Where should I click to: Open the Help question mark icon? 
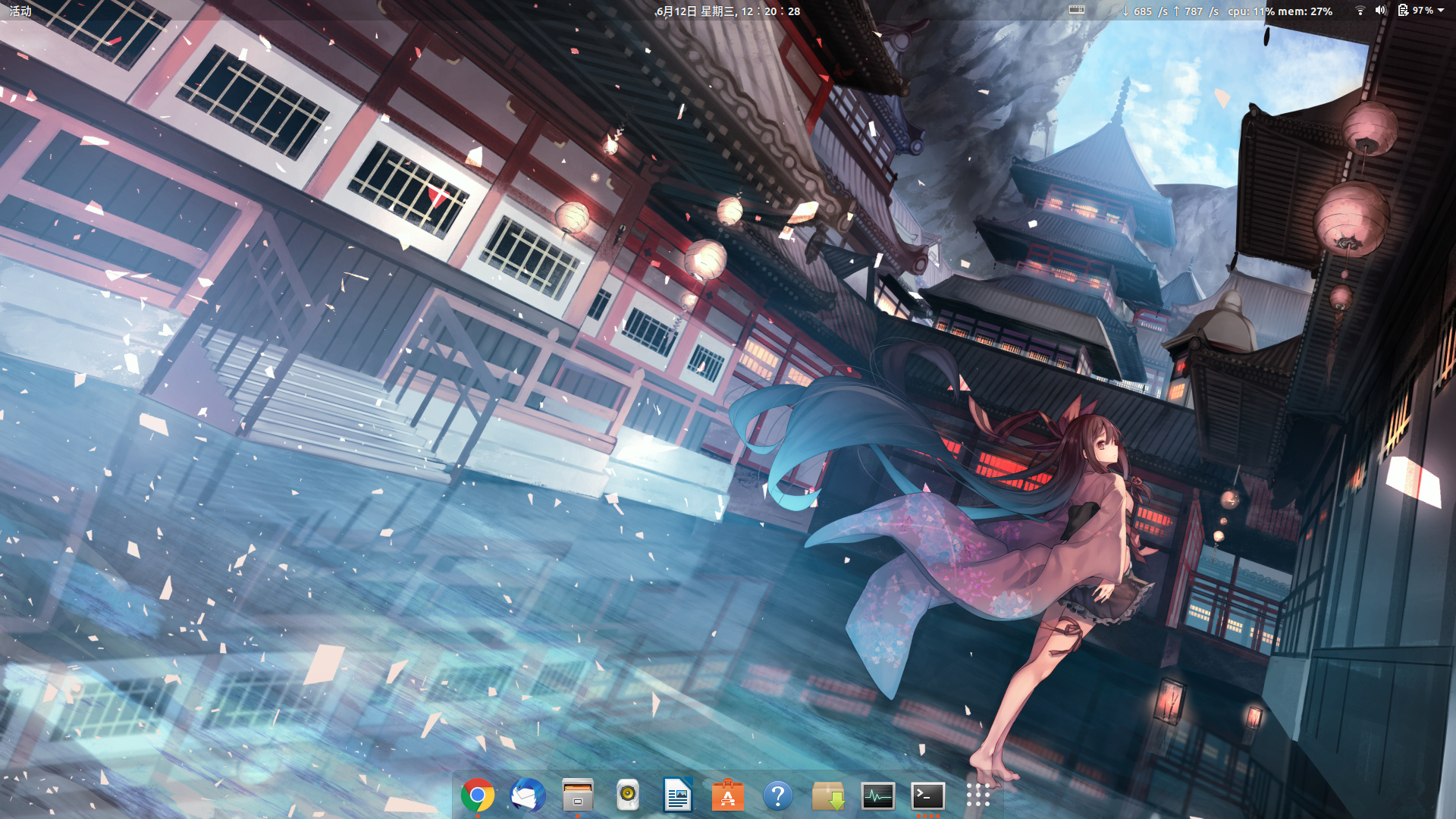click(777, 795)
